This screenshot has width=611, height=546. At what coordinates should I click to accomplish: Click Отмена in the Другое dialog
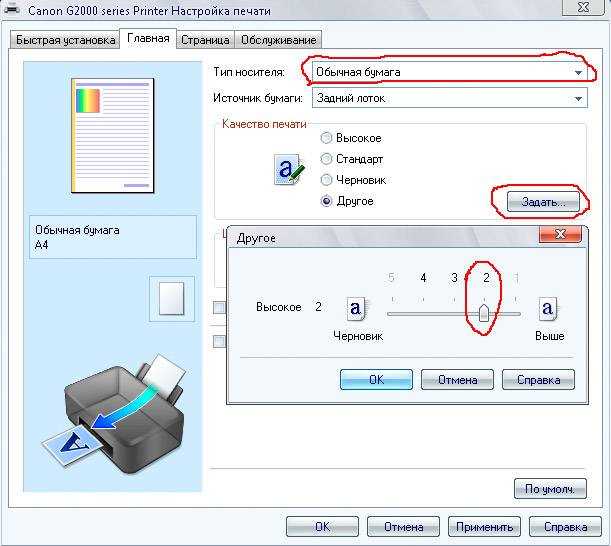457,380
